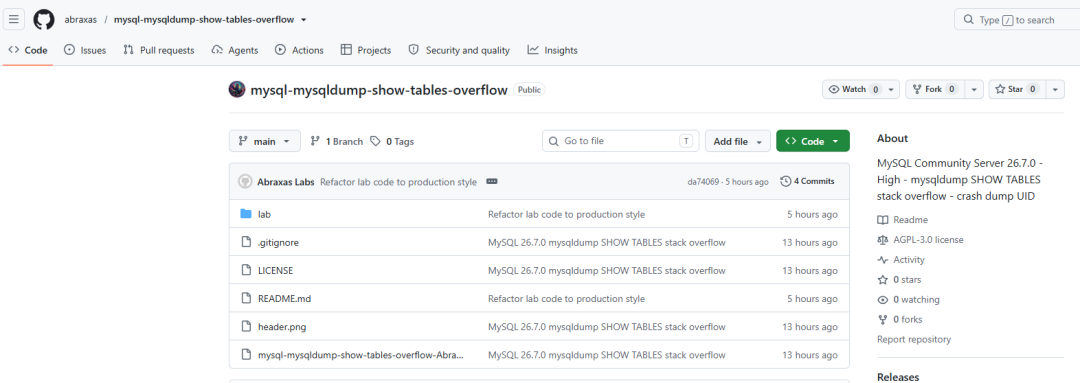Click the file icon beside LICENSE
The height and width of the screenshot is (383, 1080).
246,270
